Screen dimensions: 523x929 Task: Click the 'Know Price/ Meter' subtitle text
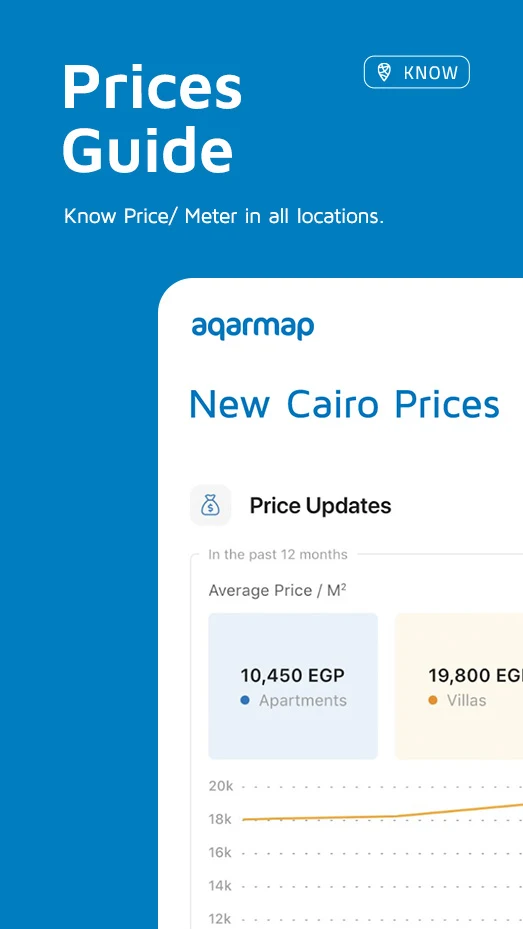[223, 216]
